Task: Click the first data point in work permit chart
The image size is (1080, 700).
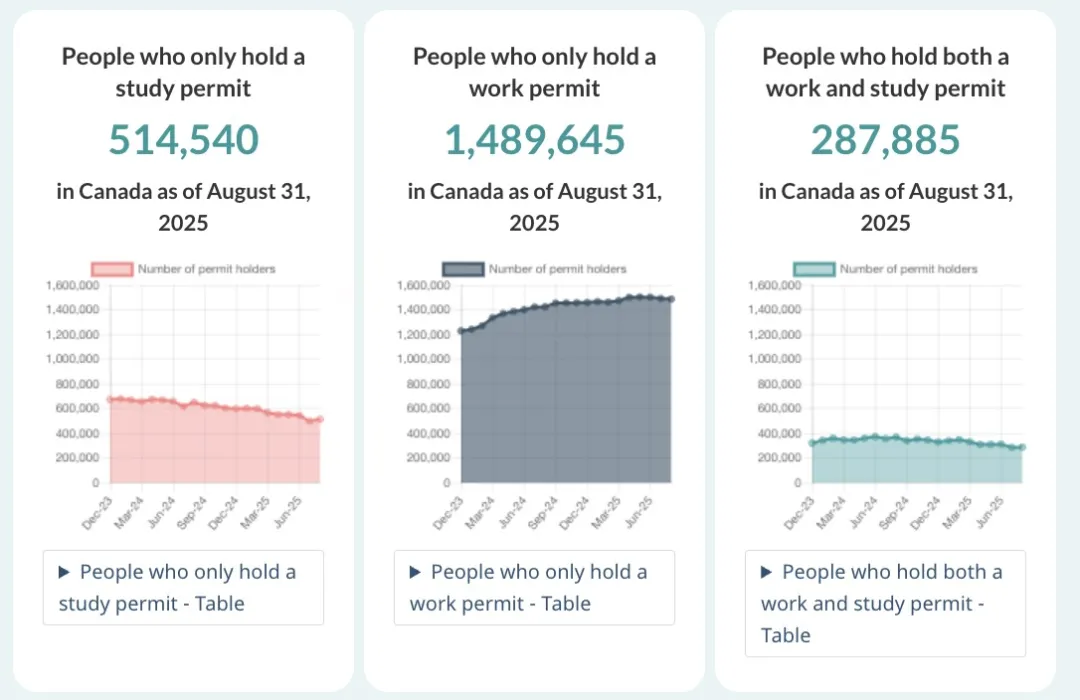Action: coord(461,331)
